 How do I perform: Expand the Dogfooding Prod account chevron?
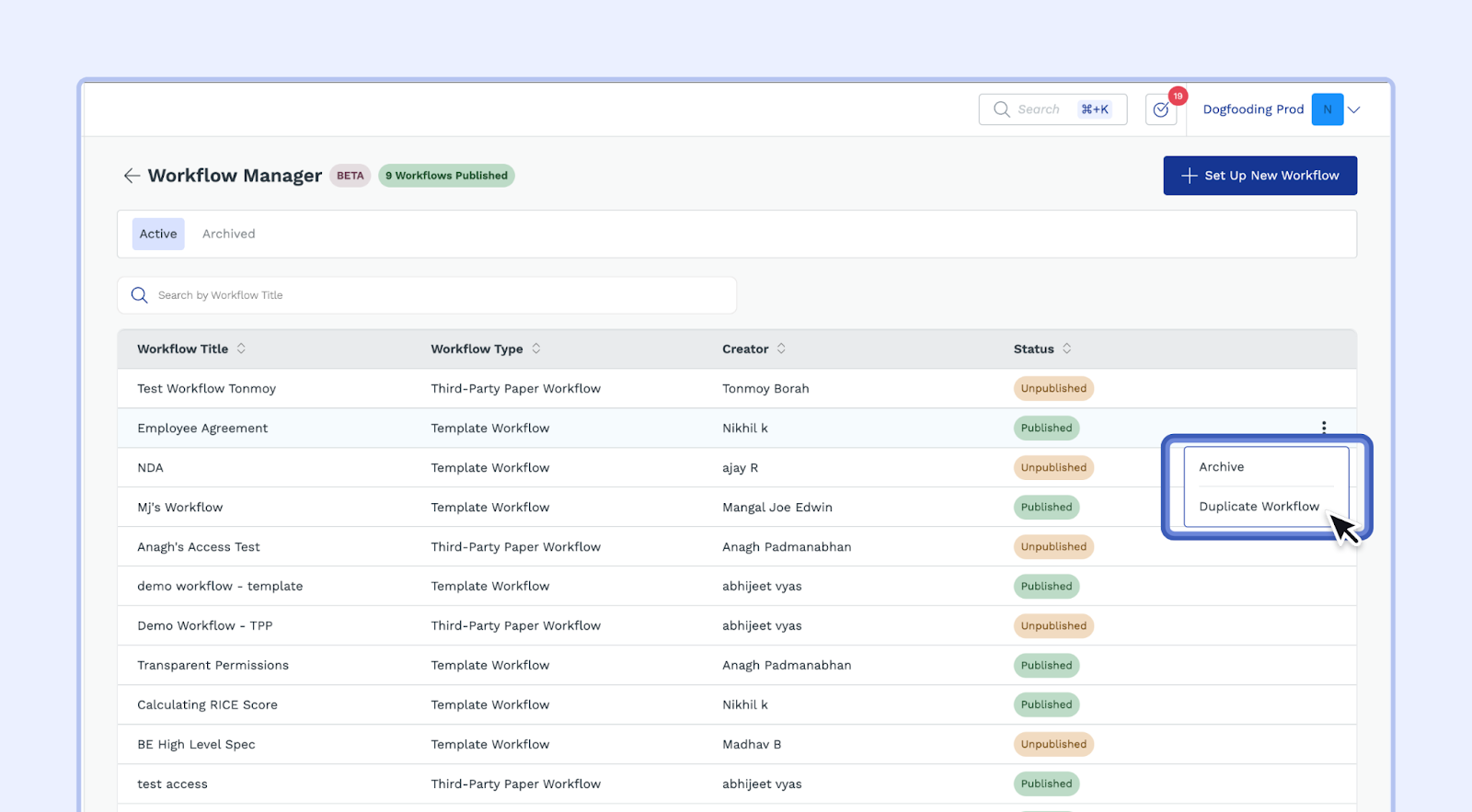tap(1354, 109)
